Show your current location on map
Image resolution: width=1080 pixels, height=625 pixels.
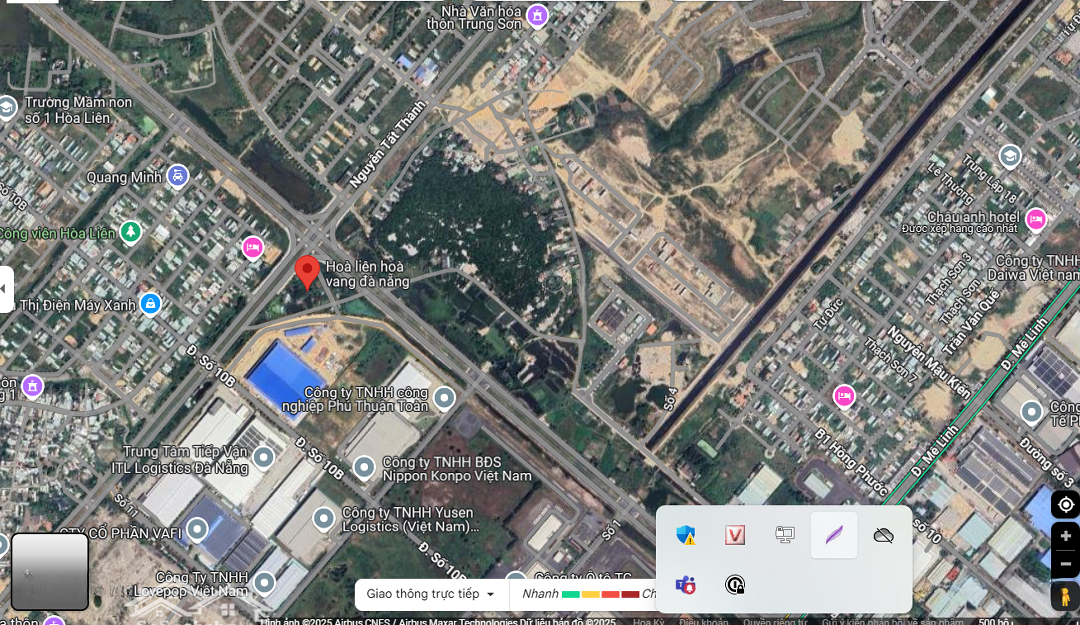click(x=1065, y=505)
